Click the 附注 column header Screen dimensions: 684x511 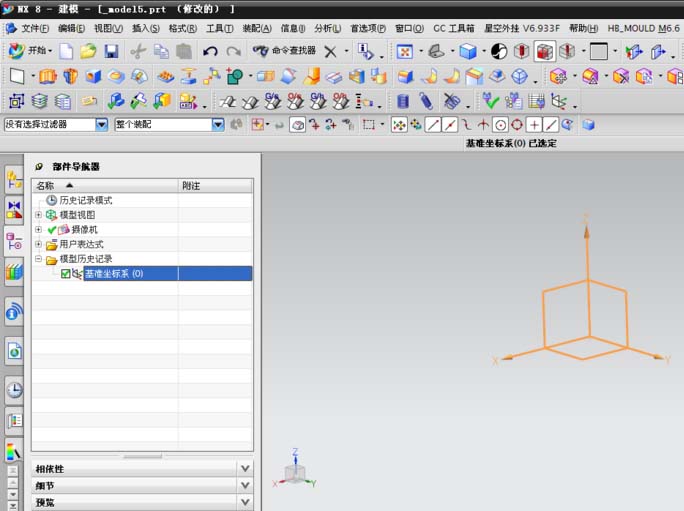click(x=215, y=186)
